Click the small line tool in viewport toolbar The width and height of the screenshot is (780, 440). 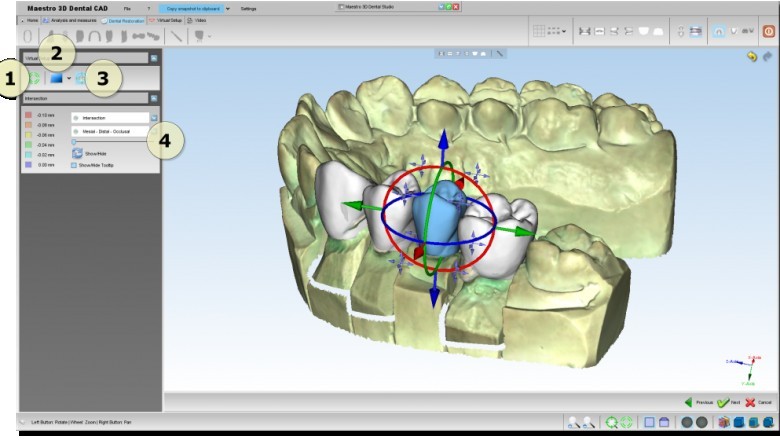500,54
